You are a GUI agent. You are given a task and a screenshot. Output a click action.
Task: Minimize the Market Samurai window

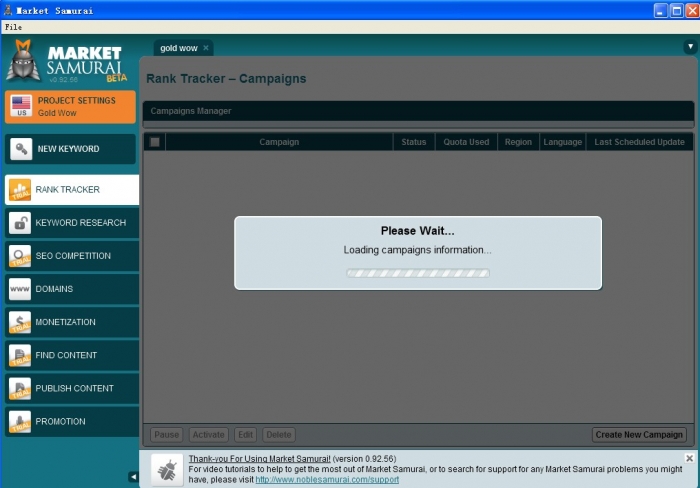click(661, 10)
